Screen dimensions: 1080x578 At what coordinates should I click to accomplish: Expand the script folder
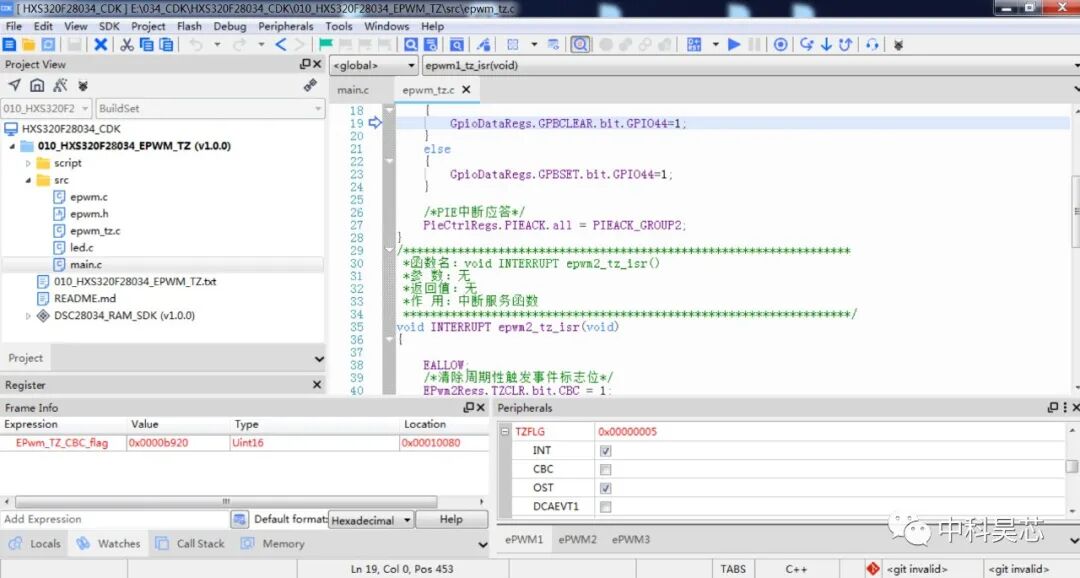[28, 163]
